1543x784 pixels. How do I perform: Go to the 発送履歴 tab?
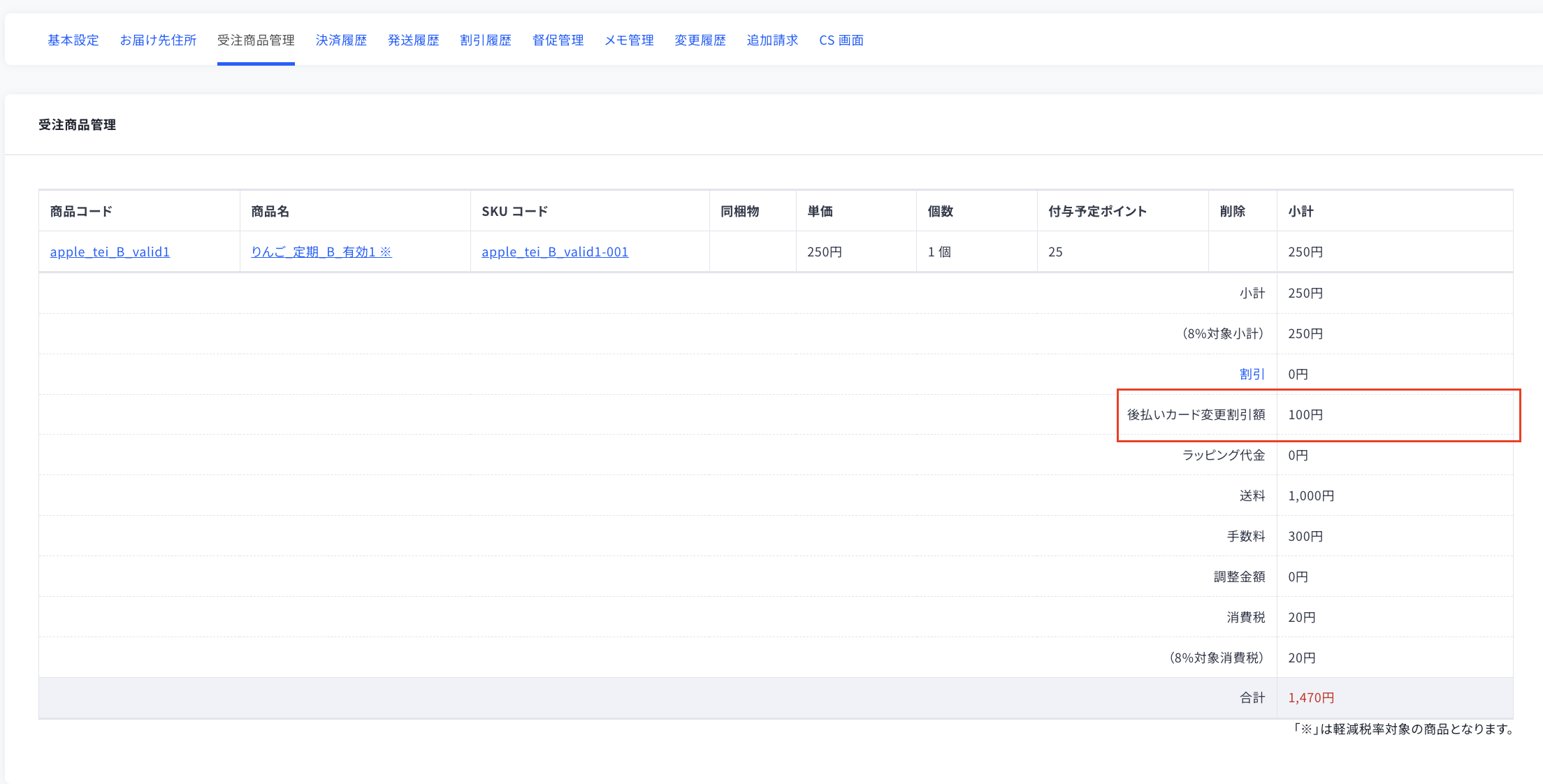click(414, 41)
